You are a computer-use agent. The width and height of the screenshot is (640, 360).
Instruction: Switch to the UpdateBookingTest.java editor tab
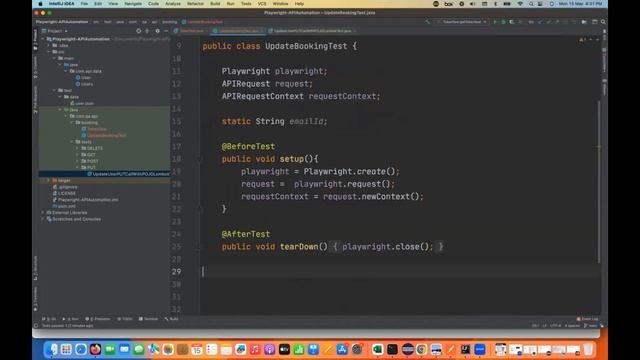coord(239,31)
